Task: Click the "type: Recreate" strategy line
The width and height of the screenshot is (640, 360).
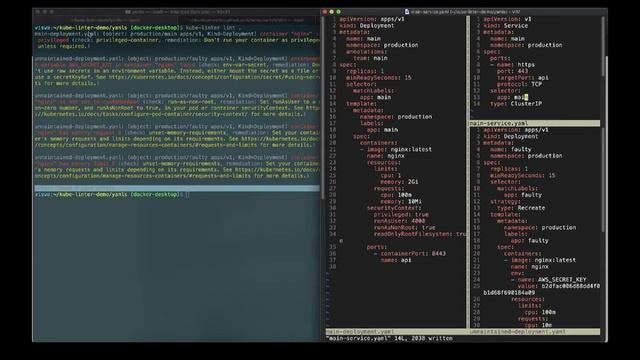Action: coord(521,208)
